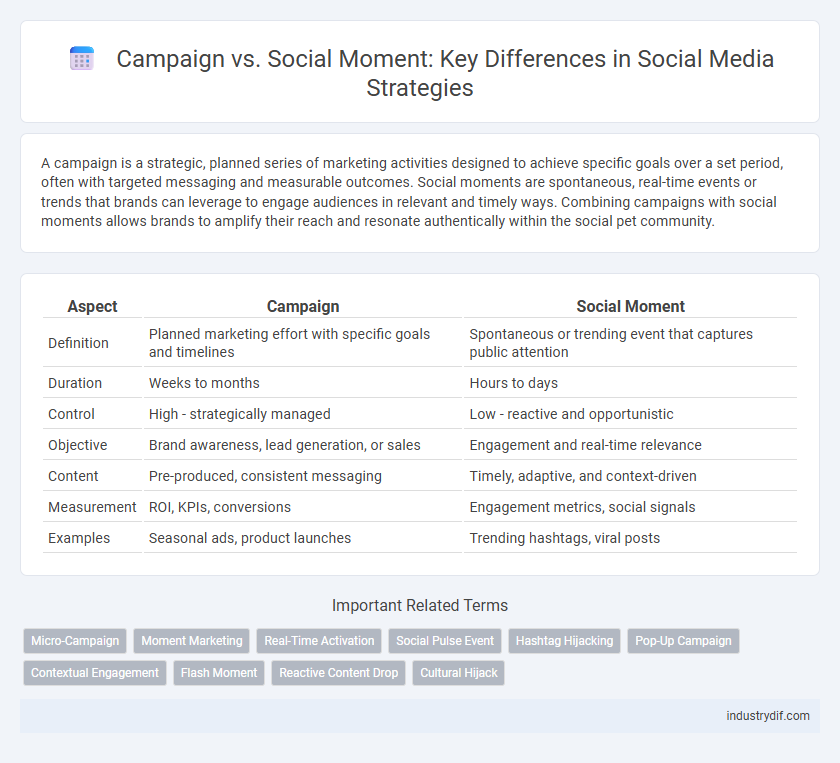Select the Content row label
Screen dimensions: 840x763
pos(73,476)
